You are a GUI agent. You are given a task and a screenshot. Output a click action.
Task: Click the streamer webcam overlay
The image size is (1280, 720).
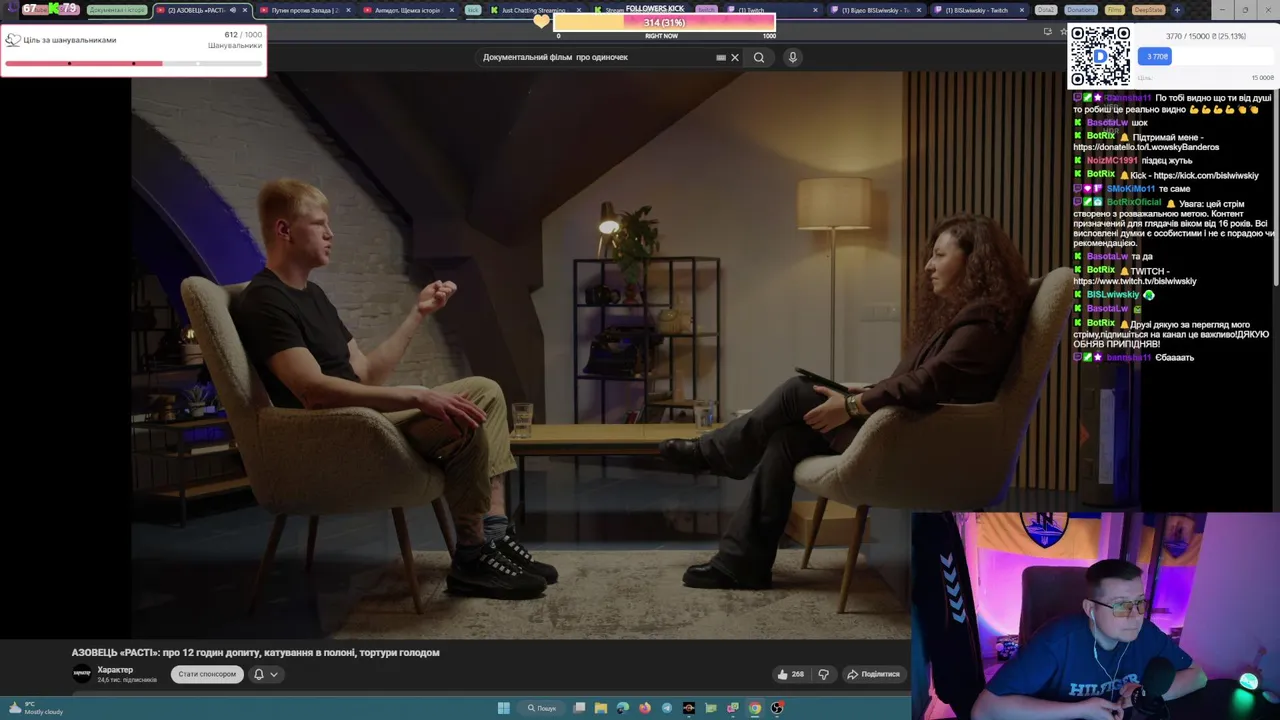1095,615
